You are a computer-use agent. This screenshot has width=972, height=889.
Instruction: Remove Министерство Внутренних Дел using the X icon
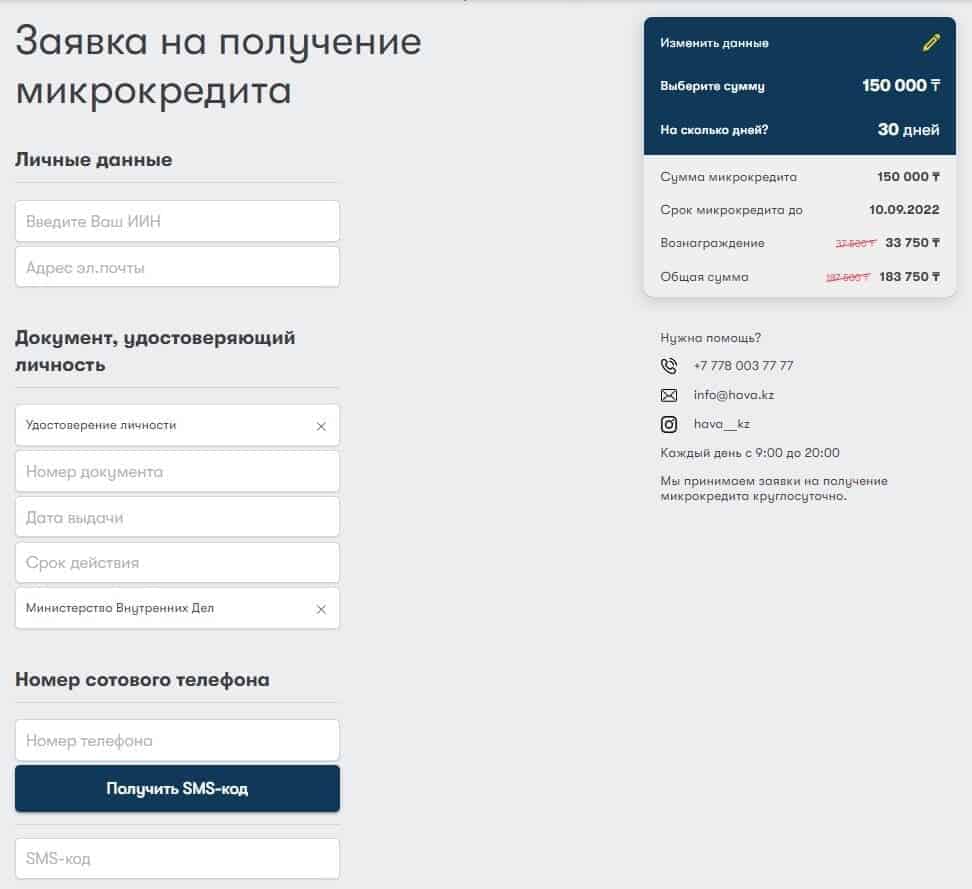321,608
